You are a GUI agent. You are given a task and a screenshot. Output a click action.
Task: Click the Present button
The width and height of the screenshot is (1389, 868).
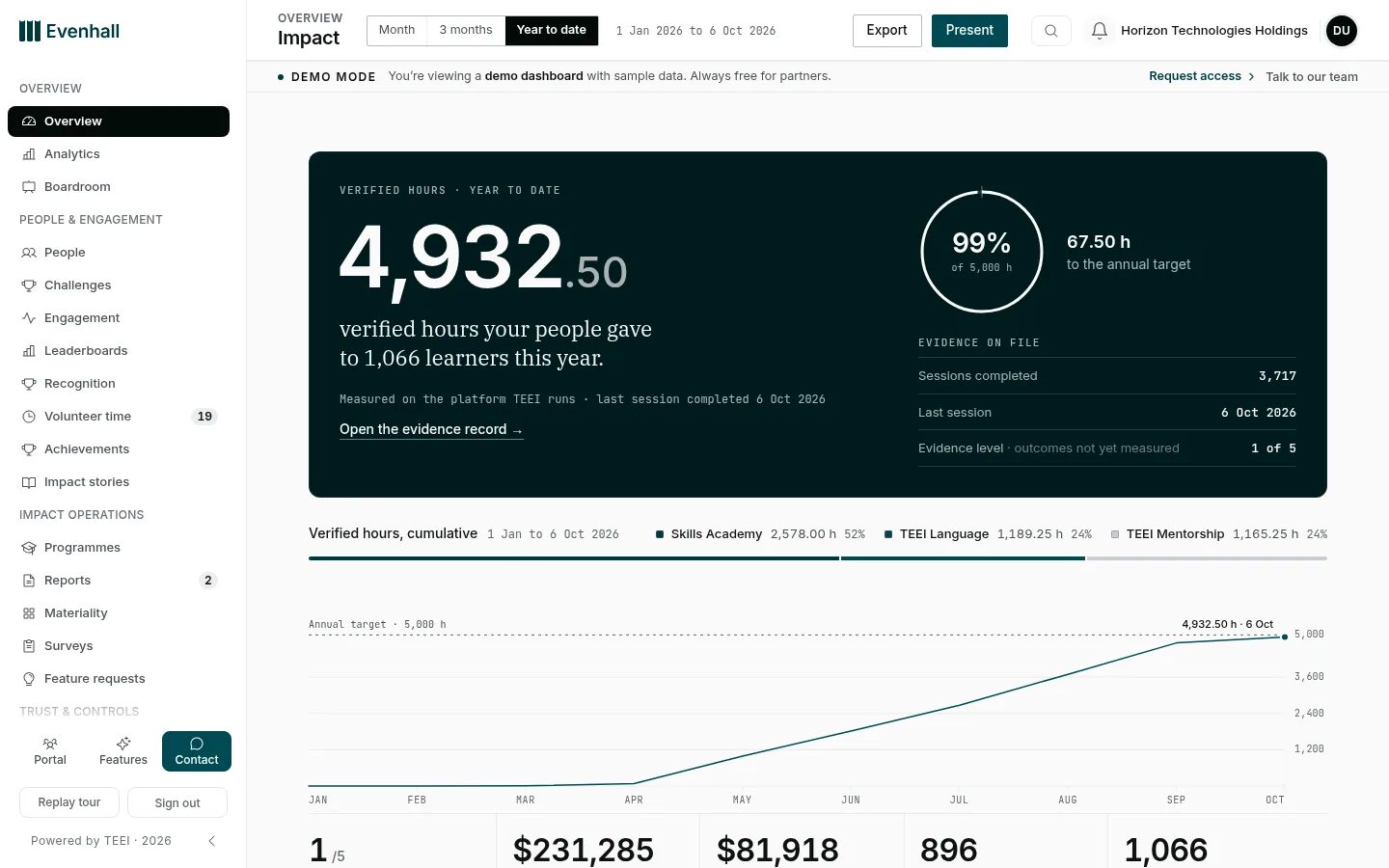pyautogui.click(x=969, y=31)
